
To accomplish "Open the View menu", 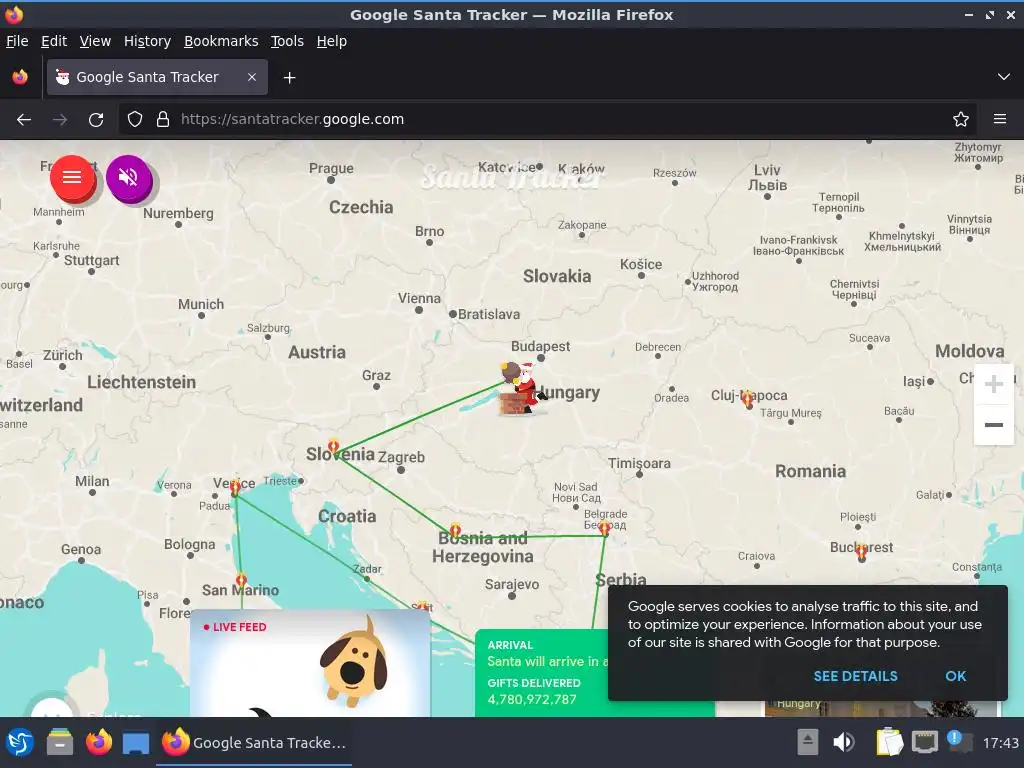I will pos(95,41).
